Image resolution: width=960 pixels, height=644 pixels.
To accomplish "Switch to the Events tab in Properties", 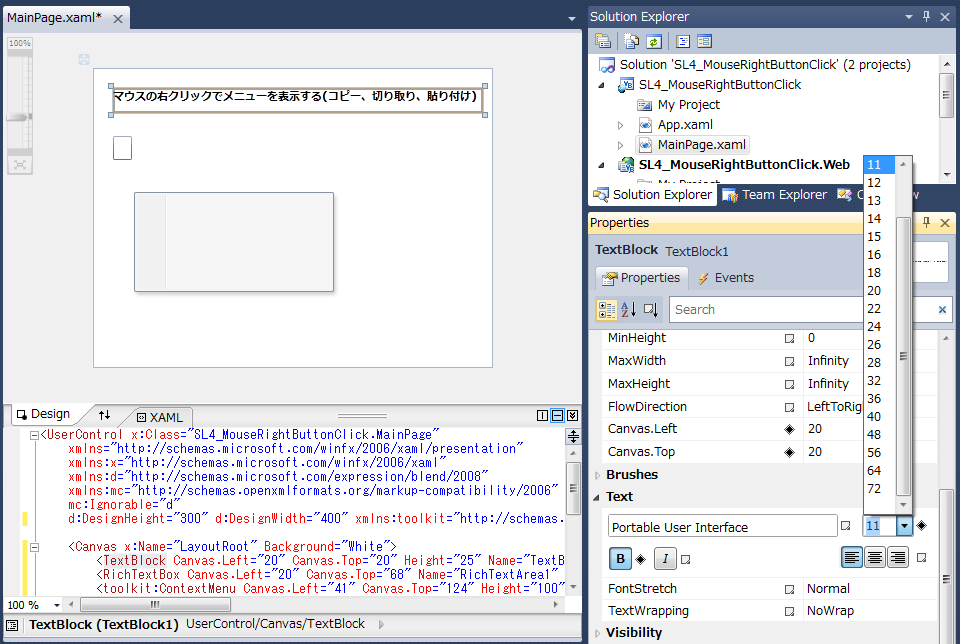I will click(726, 278).
